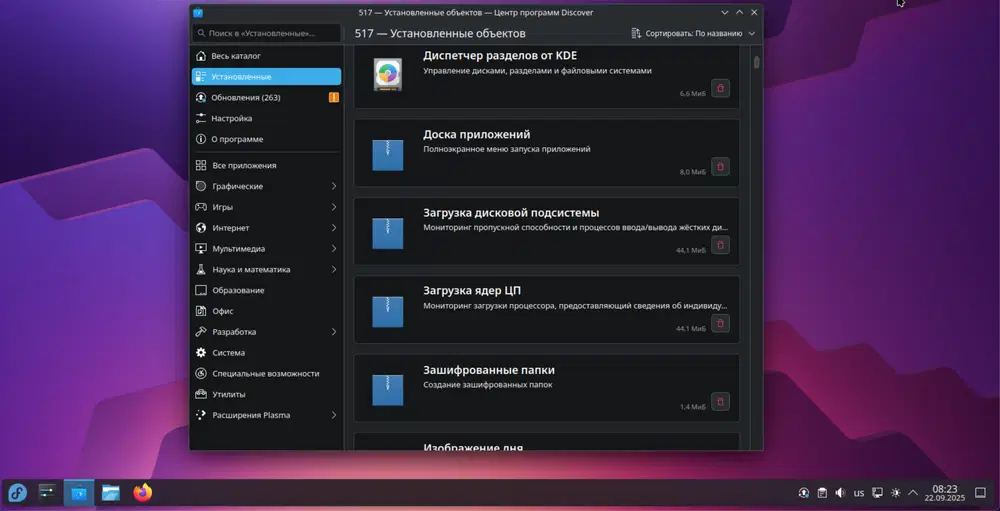Open the Доска приложений entry

547,153
